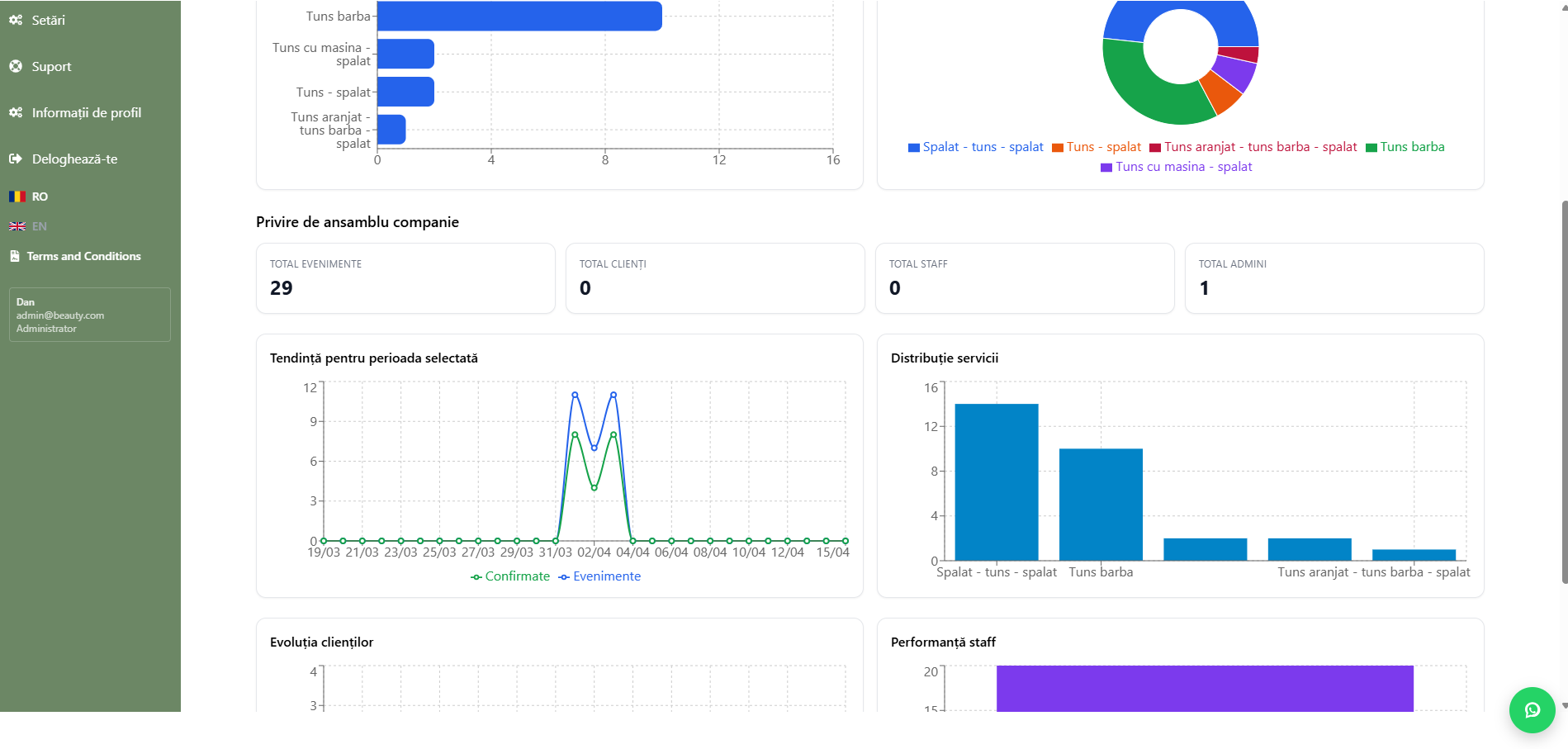Screen dimensions: 1568x749
Task: Click the orange donut chart segment
Action: click(1223, 92)
